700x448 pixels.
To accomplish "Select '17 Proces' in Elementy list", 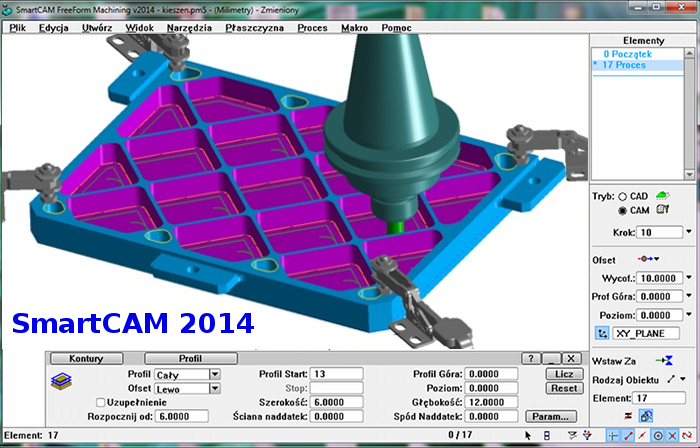I will [x=638, y=65].
